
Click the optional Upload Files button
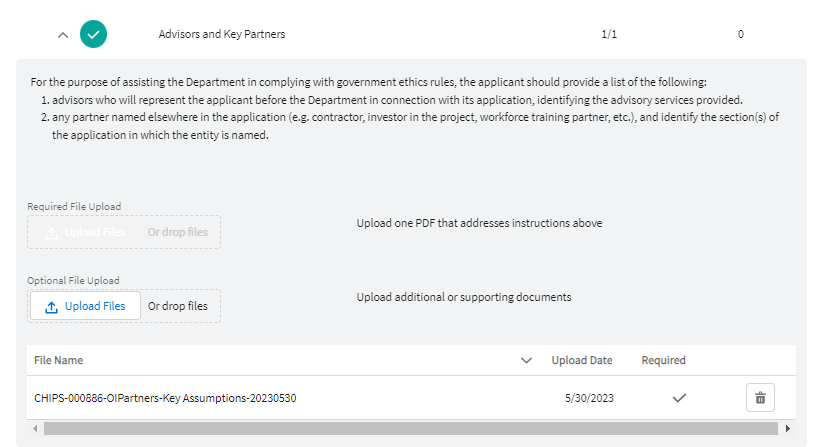85,306
